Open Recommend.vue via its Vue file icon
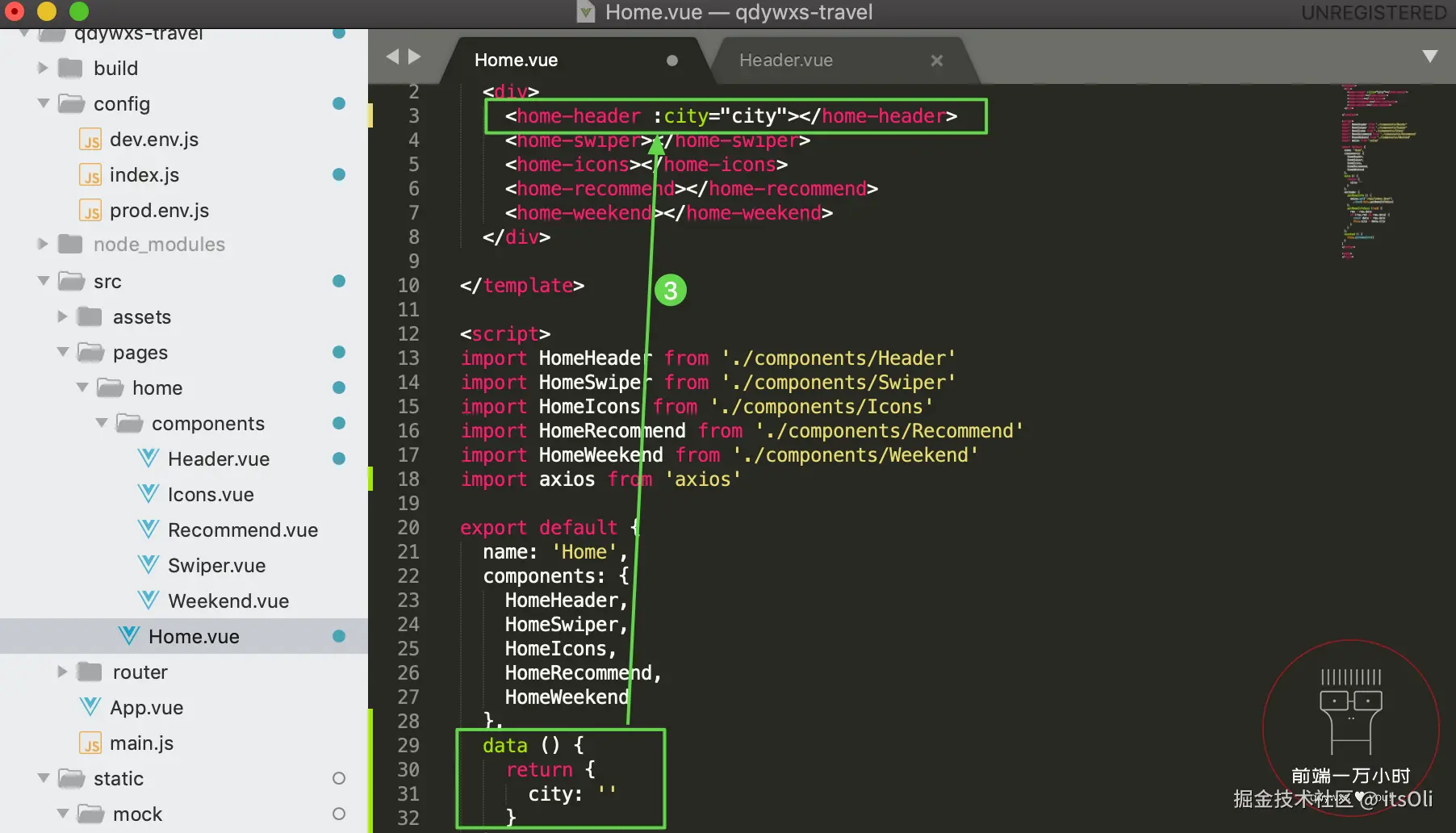1456x833 pixels. click(x=149, y=530)
